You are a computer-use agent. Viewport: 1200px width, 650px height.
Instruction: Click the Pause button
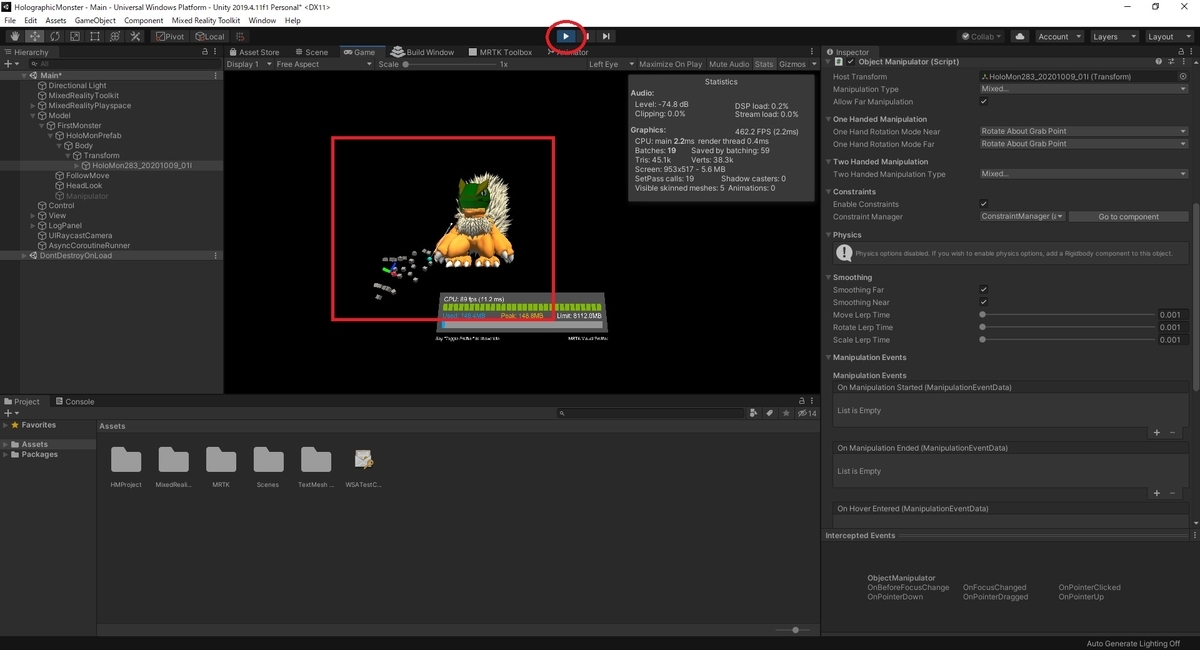pos(586,36)
